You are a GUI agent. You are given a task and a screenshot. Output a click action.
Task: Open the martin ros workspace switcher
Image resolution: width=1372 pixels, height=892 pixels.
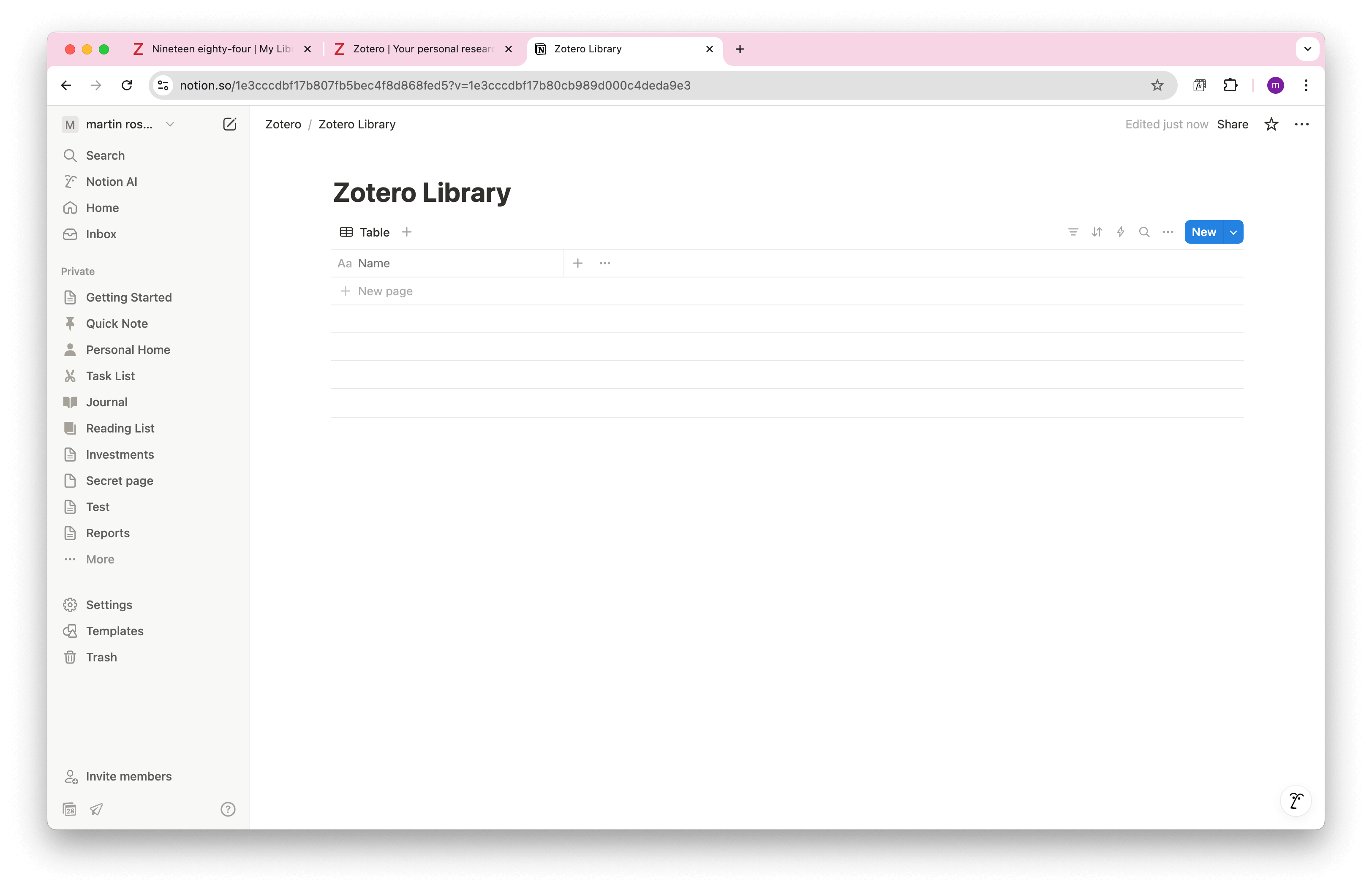click(118, 125)
